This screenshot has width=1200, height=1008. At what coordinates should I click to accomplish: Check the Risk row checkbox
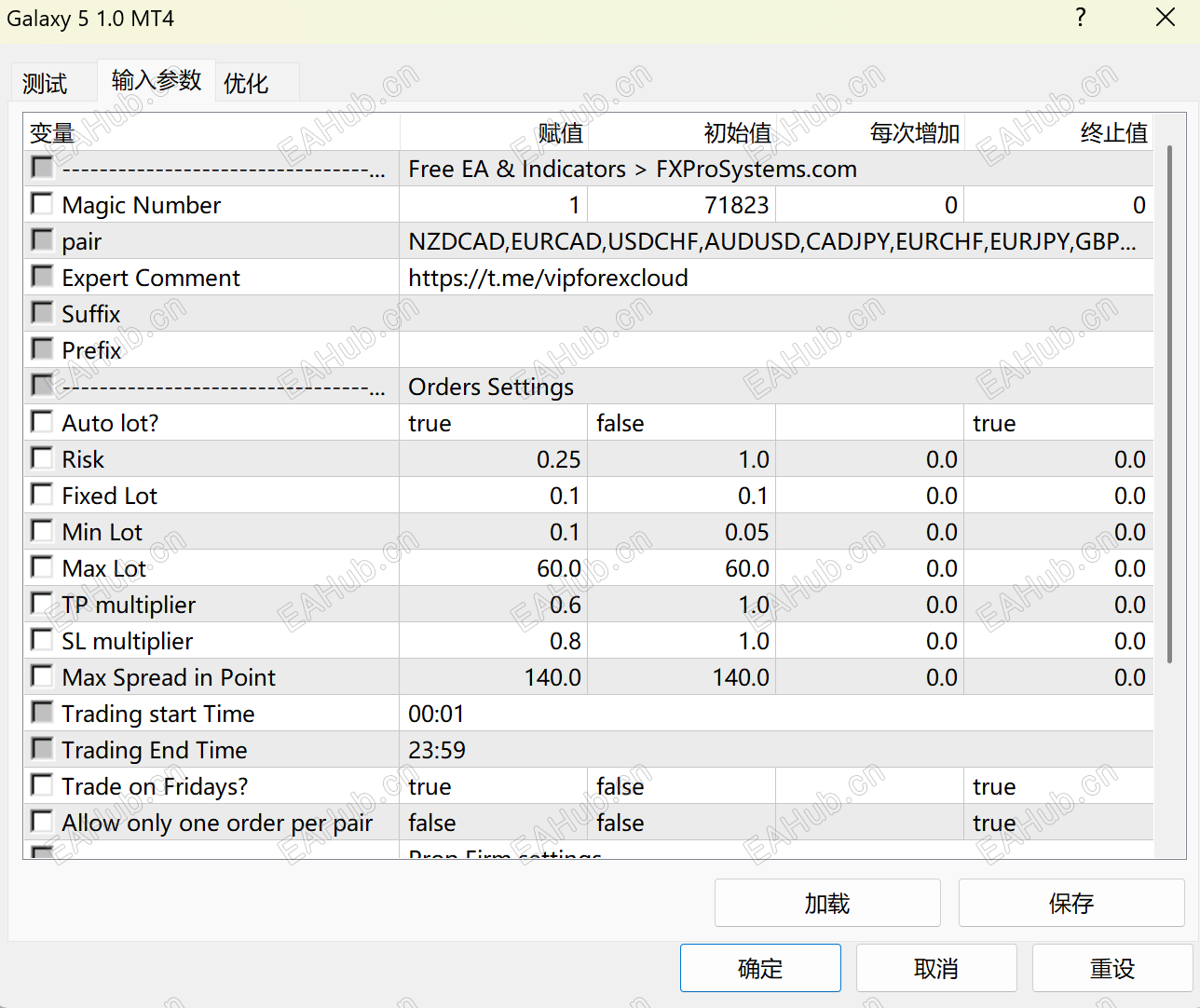(42, 457)
